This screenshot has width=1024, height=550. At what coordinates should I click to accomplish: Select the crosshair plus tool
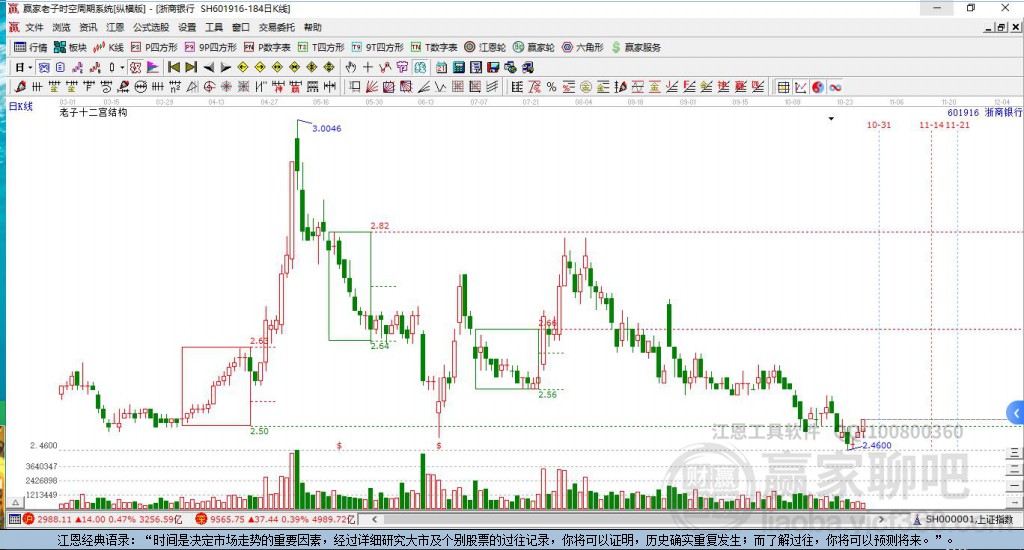coord(368,67)
